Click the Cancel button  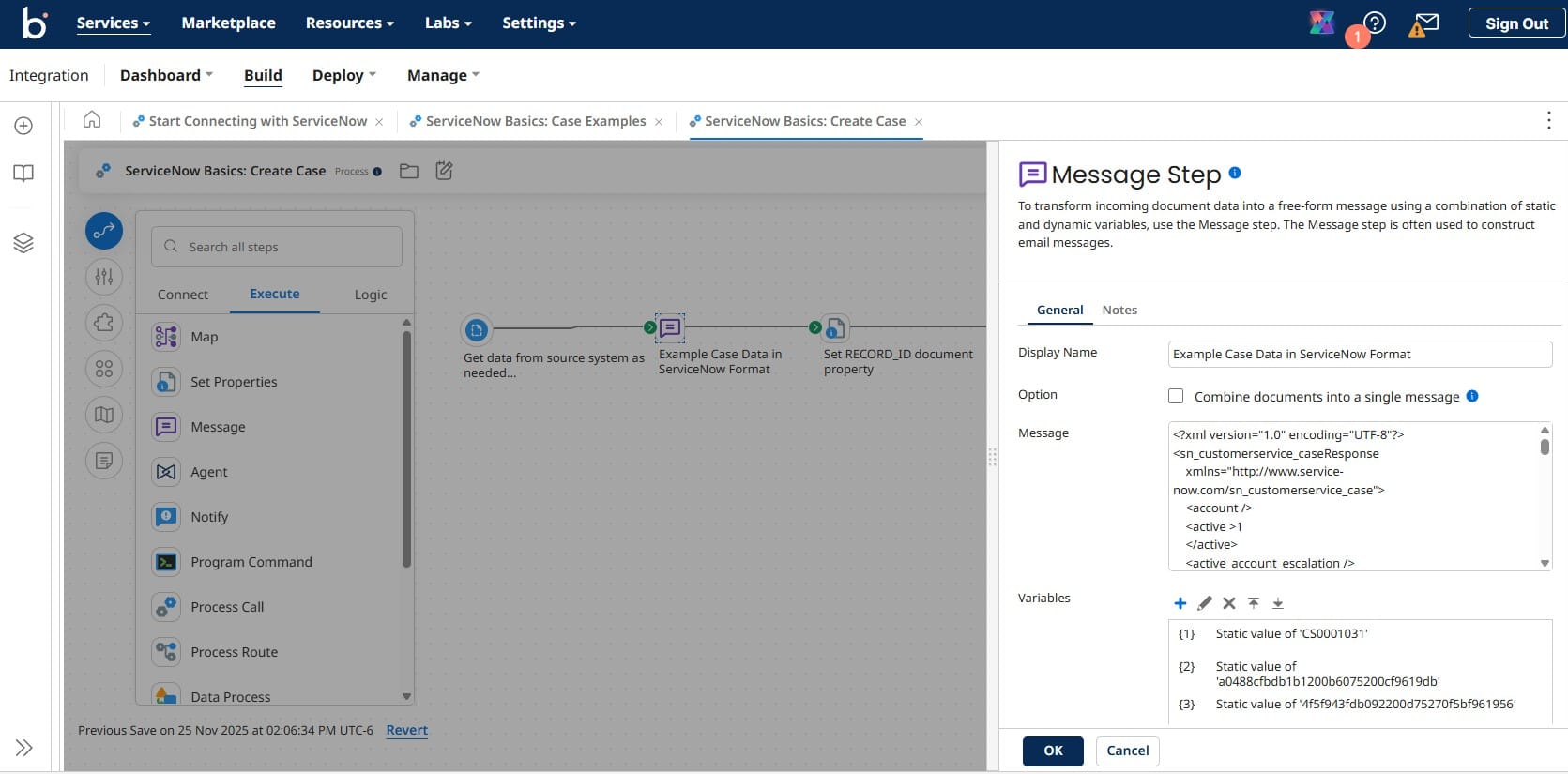tap(1128, 751)
